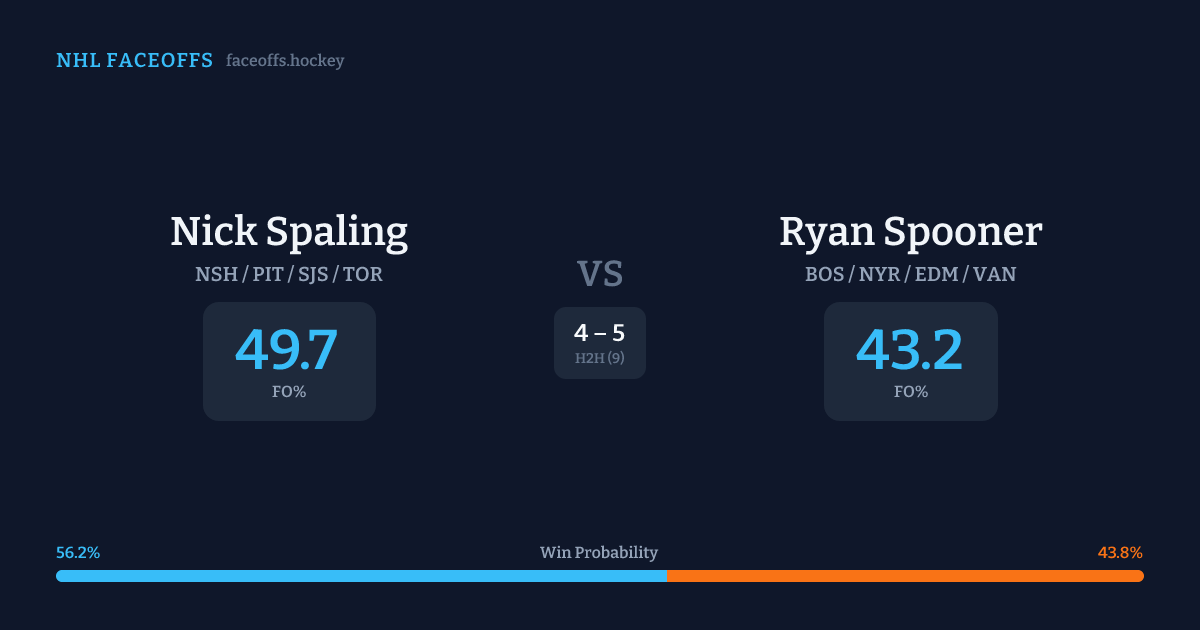
Task: Click the NHL FACEOFFS title
Action: 134,61
